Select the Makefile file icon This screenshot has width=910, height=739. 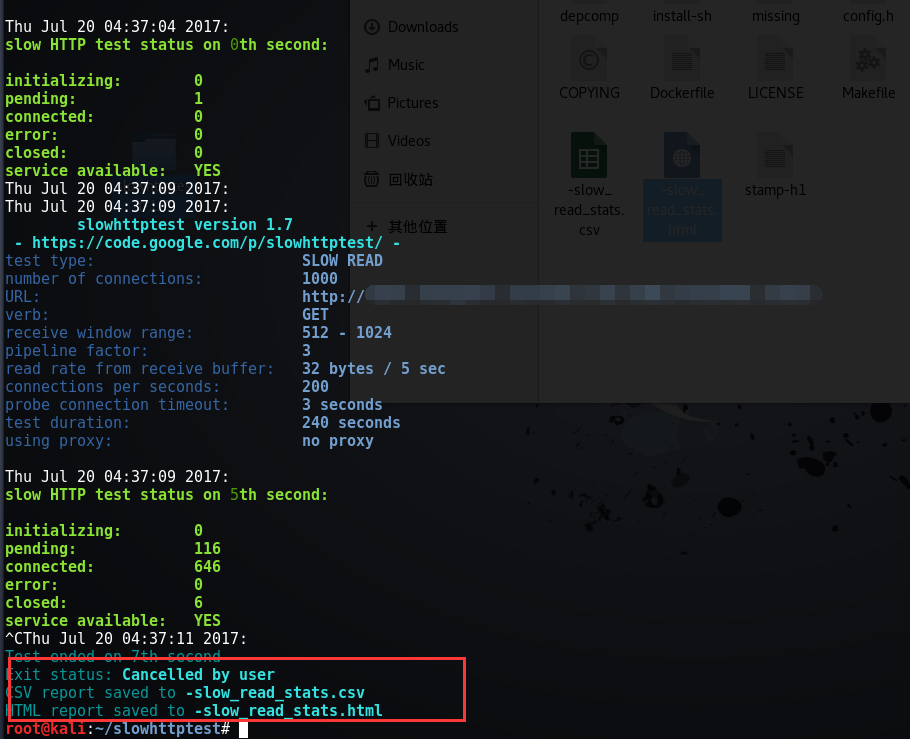click(x=868, y=59)
